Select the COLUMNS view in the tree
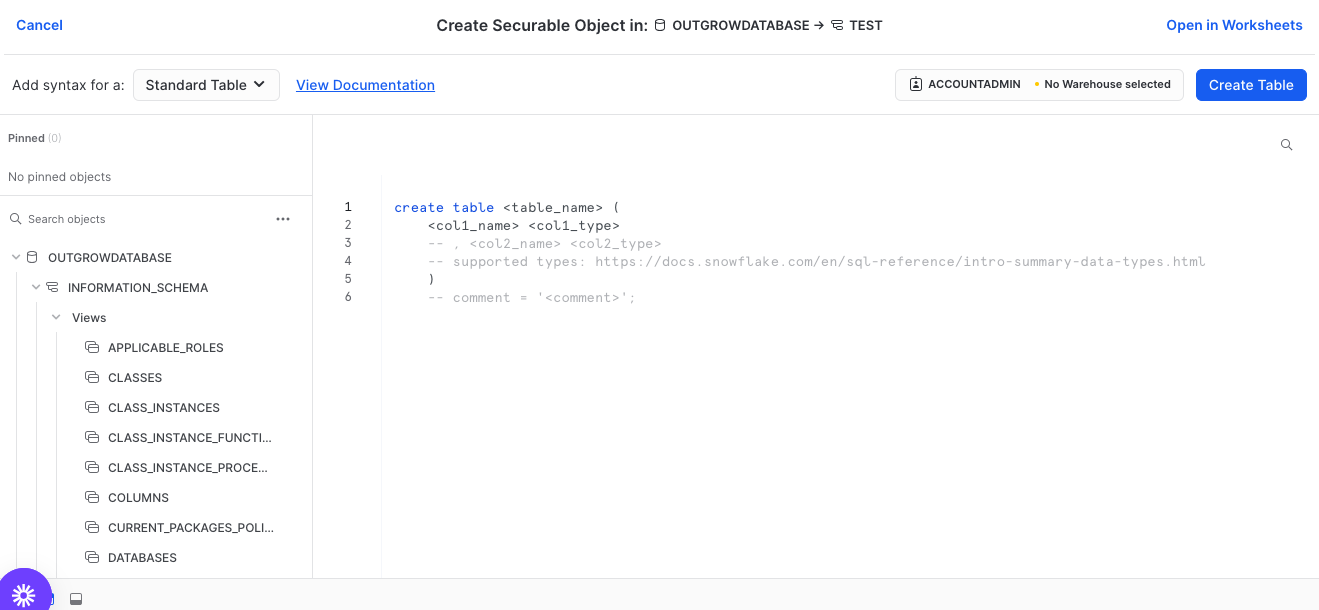Image resolution: width=1319 pixels, height=610 pixels. pyautogui.click(x=138, y=498)
